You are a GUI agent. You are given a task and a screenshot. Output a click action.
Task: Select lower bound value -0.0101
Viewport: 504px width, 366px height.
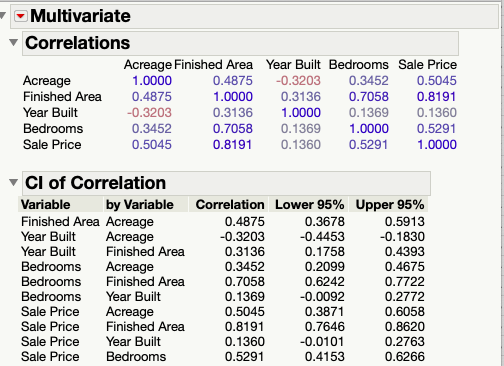coord(322,342)
